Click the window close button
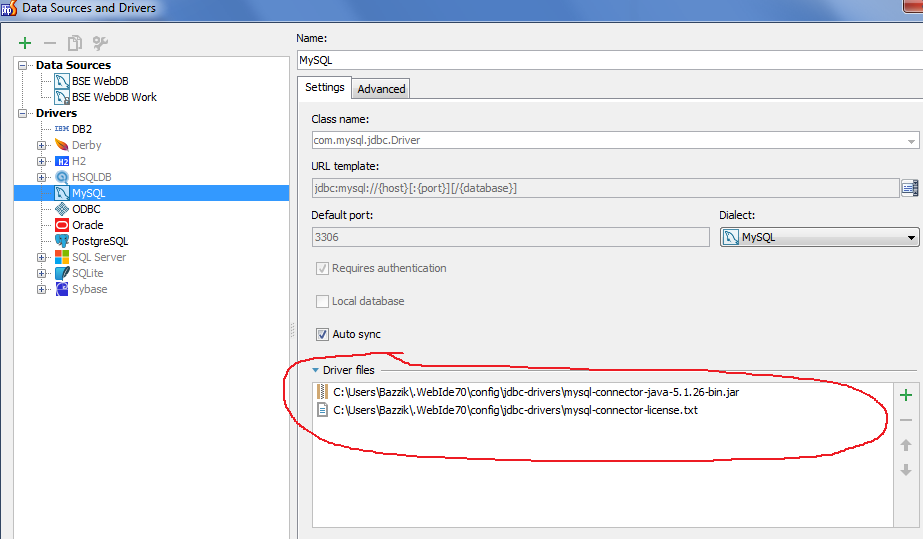 (x=913, y=5)
